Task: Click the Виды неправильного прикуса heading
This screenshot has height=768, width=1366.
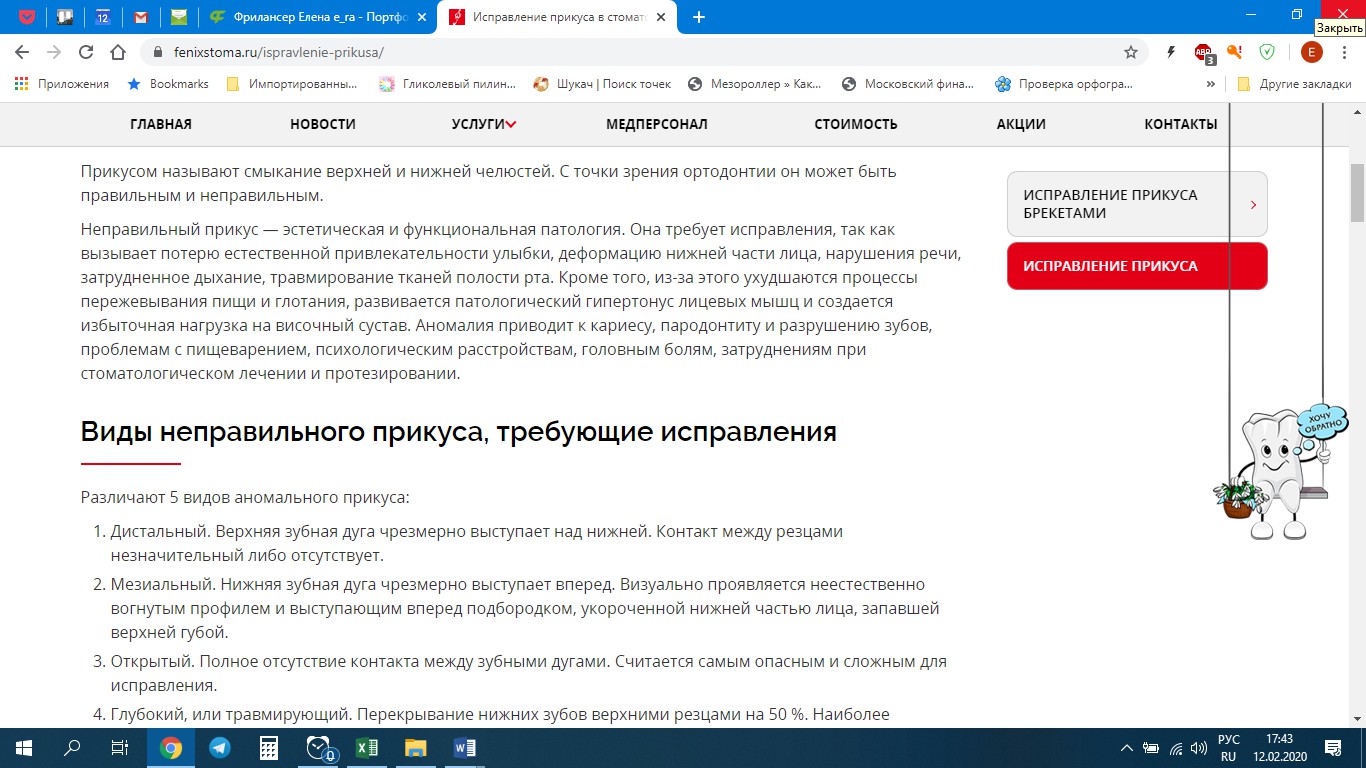Action: point(458,432)
